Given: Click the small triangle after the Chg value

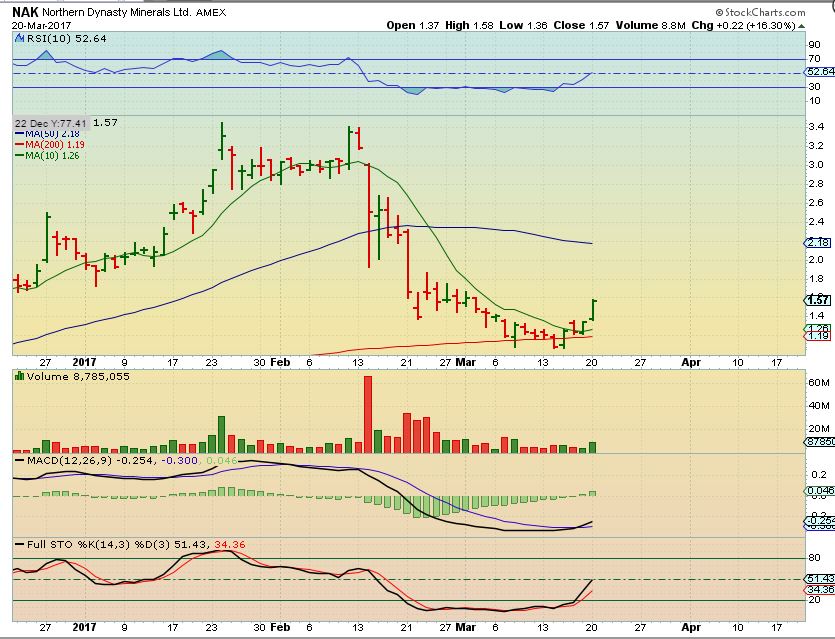Looking at the screenshot, I should (x=801, y=26).
